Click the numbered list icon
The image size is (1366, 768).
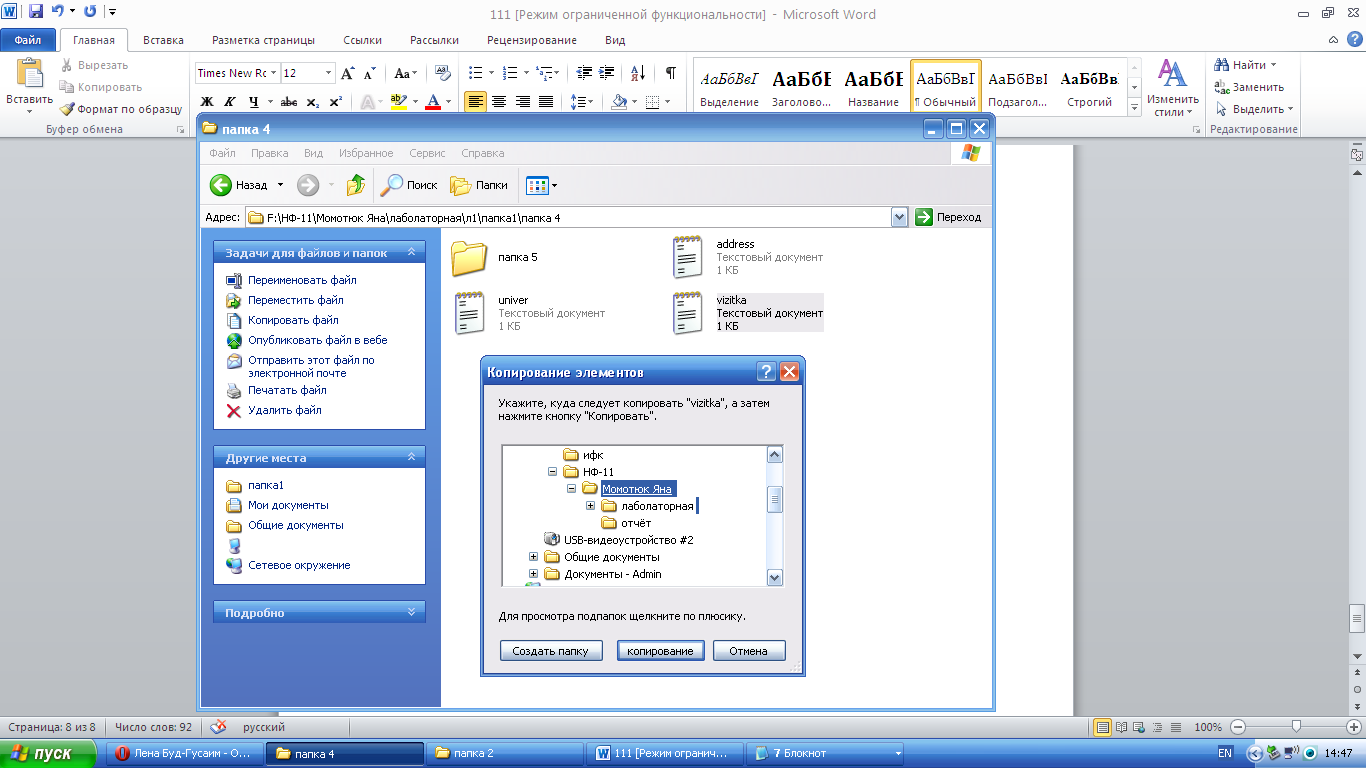pos(511,73)
